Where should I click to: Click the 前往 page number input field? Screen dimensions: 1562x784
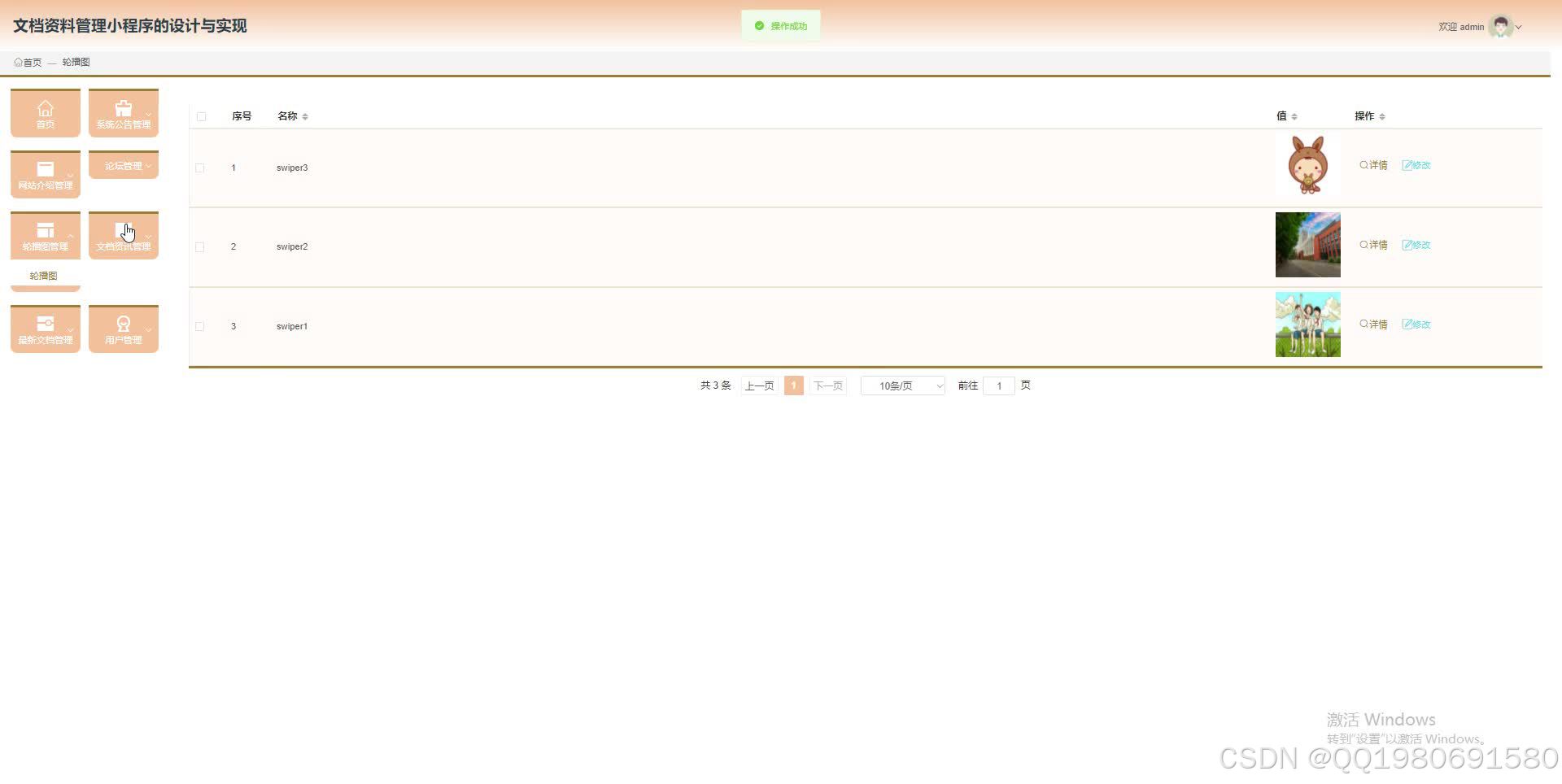tap(999, 385)
